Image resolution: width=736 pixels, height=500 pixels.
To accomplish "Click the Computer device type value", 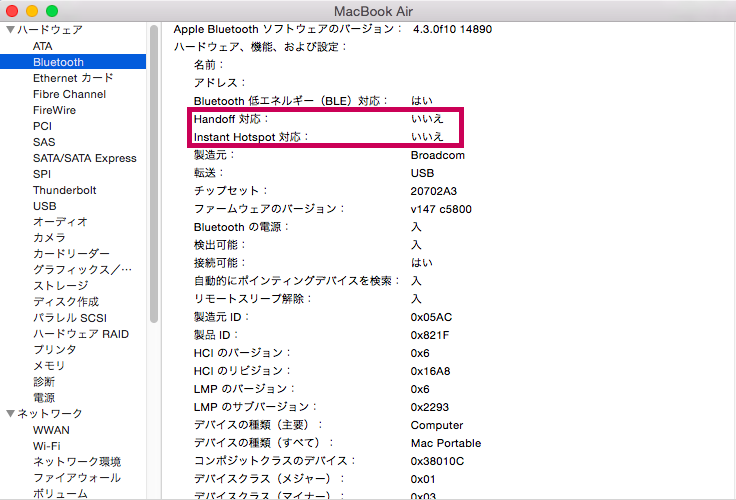I will (437, 425).
